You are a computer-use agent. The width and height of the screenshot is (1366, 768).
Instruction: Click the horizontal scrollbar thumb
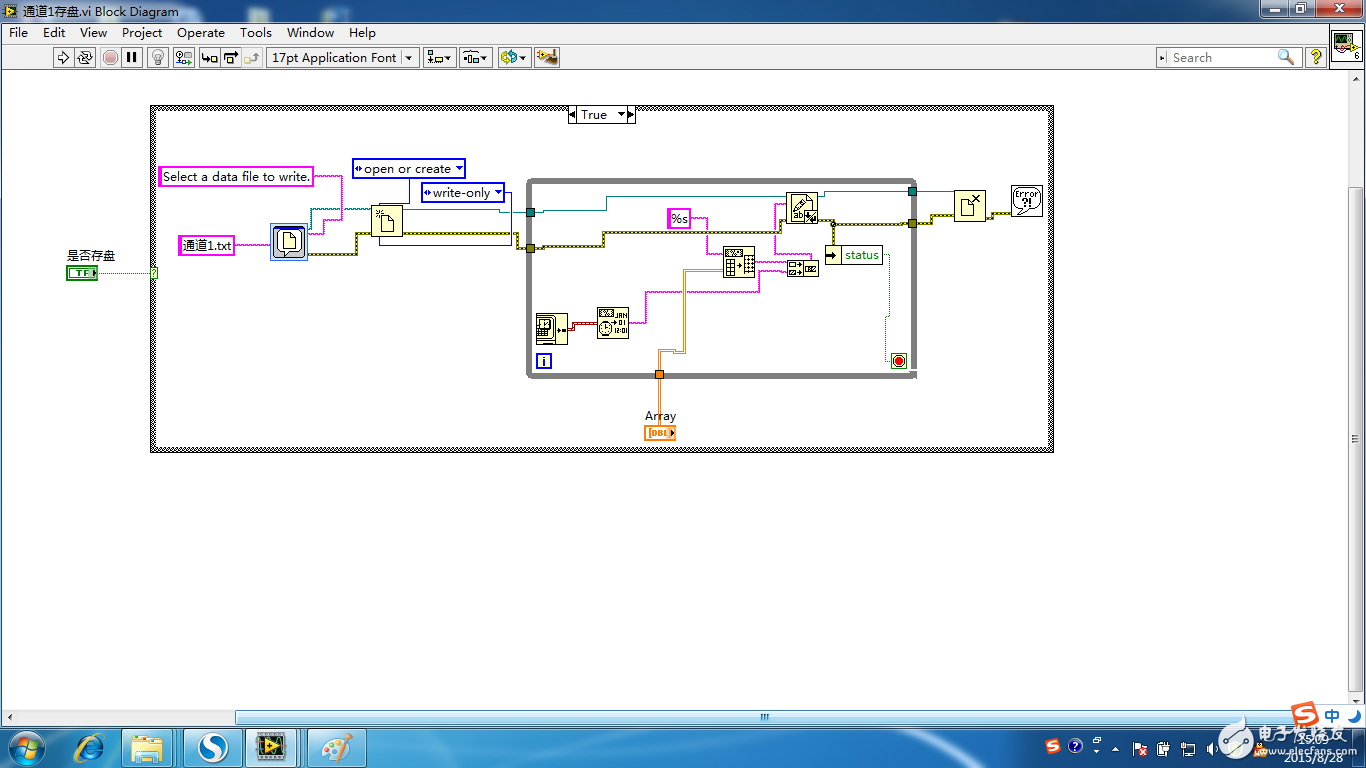click(x=764, y=717)
